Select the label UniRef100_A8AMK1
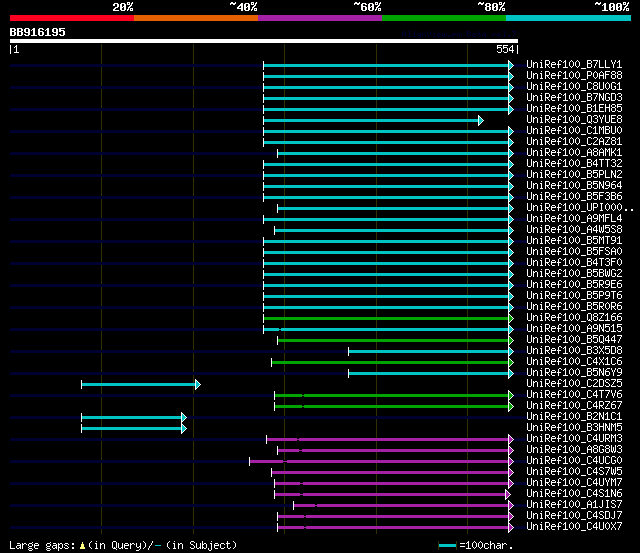The width and height of the screenshot is (640, 553). tap(574, 153)
